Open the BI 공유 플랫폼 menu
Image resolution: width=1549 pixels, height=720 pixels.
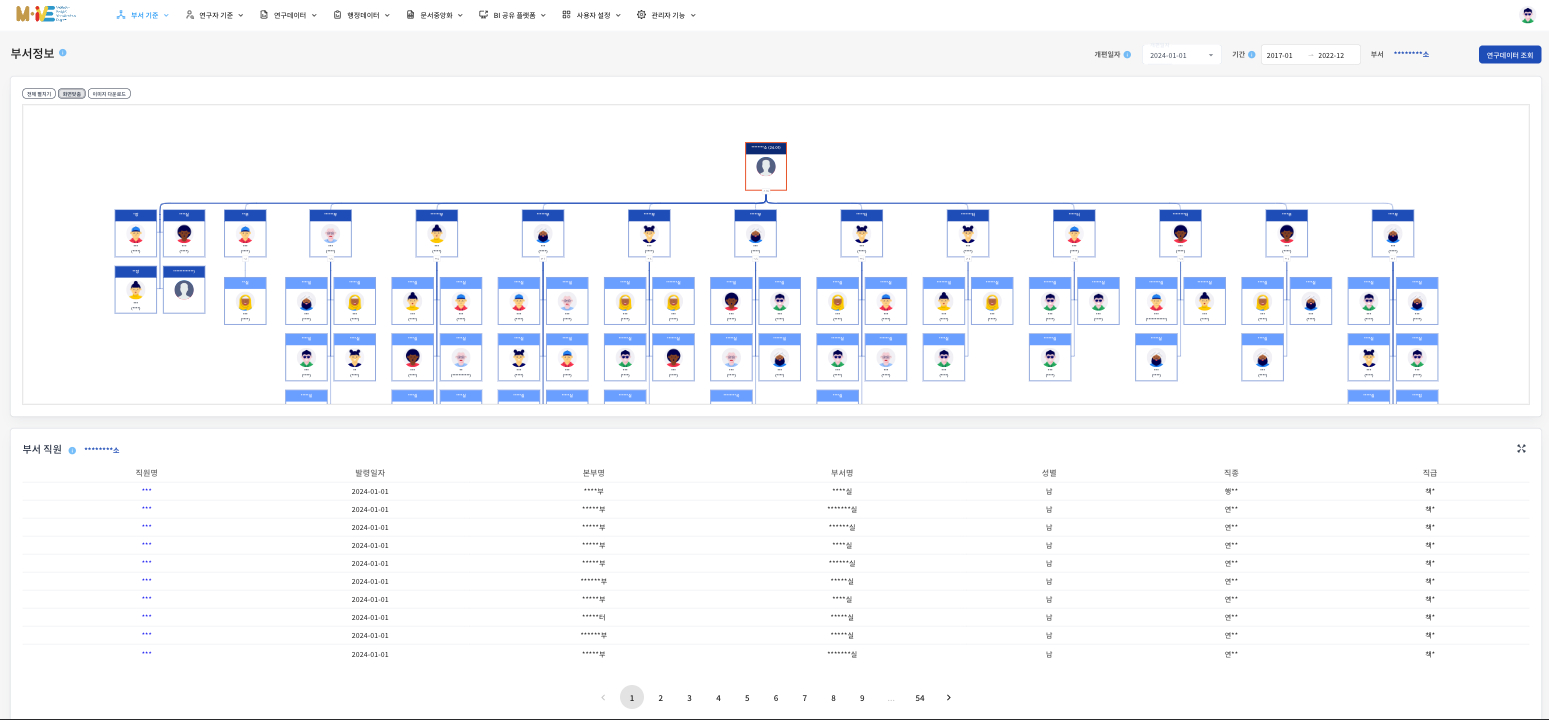512,15
